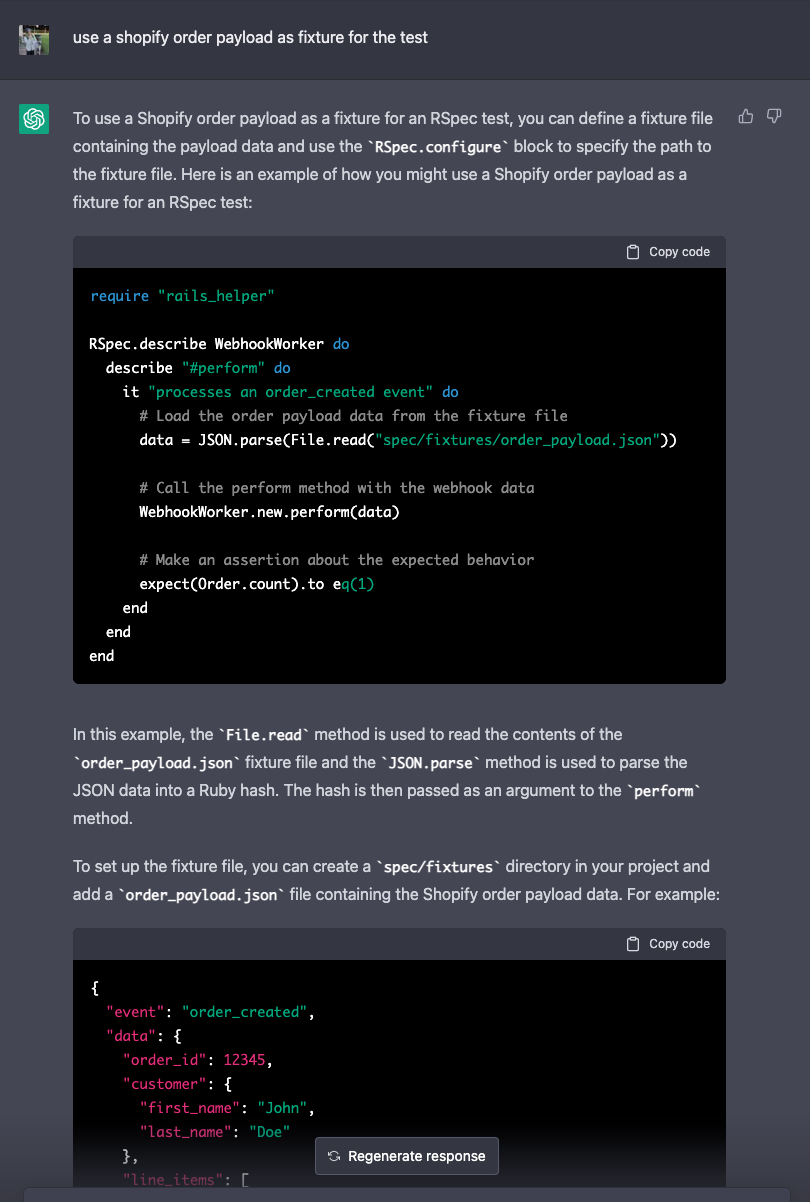Screen dimensions: 810x1202
Task: Click the Regenerate response button
Action: click(x=406, y=1156)
